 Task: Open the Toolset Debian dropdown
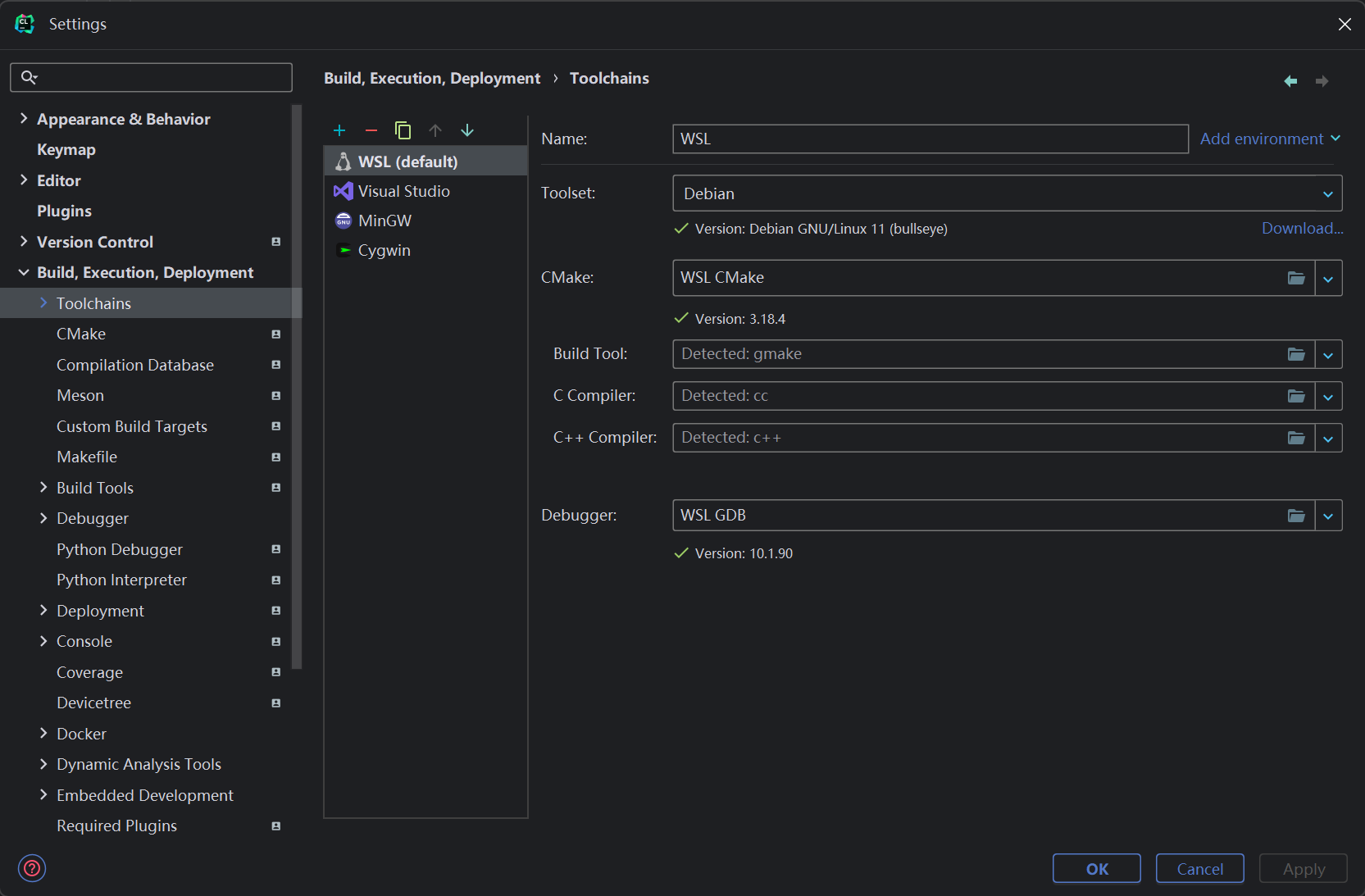(1007, 193)
